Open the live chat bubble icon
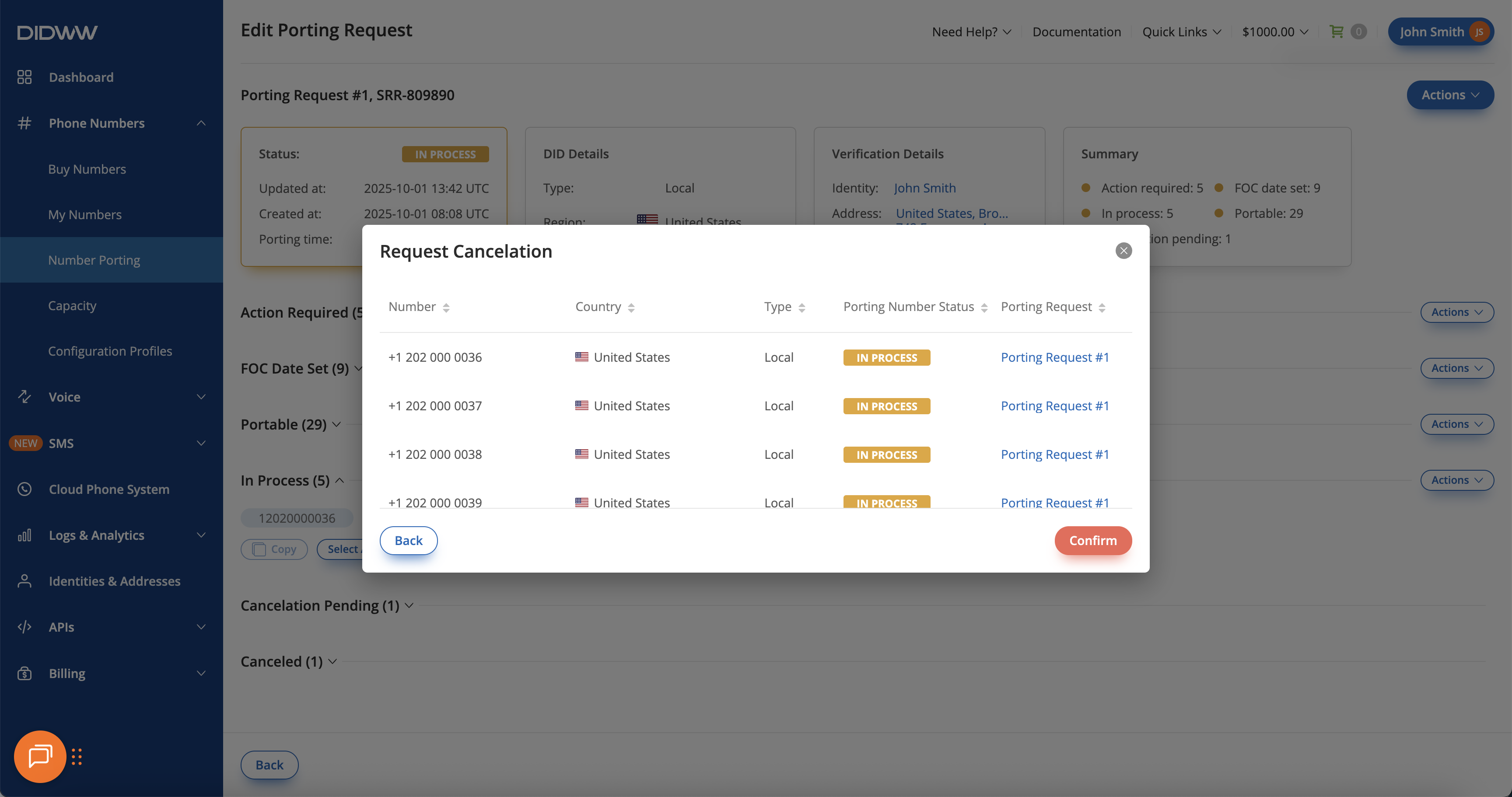 pyautogui.click(x=40, y=756)
